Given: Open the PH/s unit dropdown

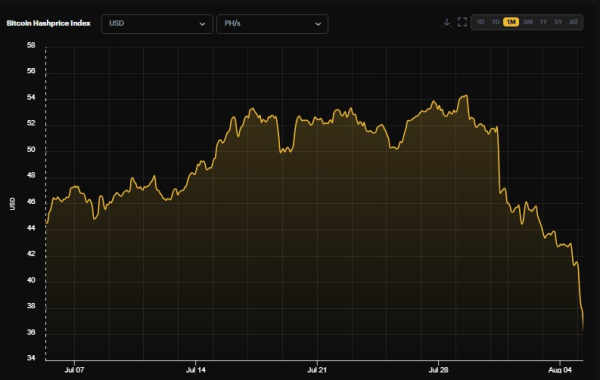Looking at the screenshot, I should 272,24.
